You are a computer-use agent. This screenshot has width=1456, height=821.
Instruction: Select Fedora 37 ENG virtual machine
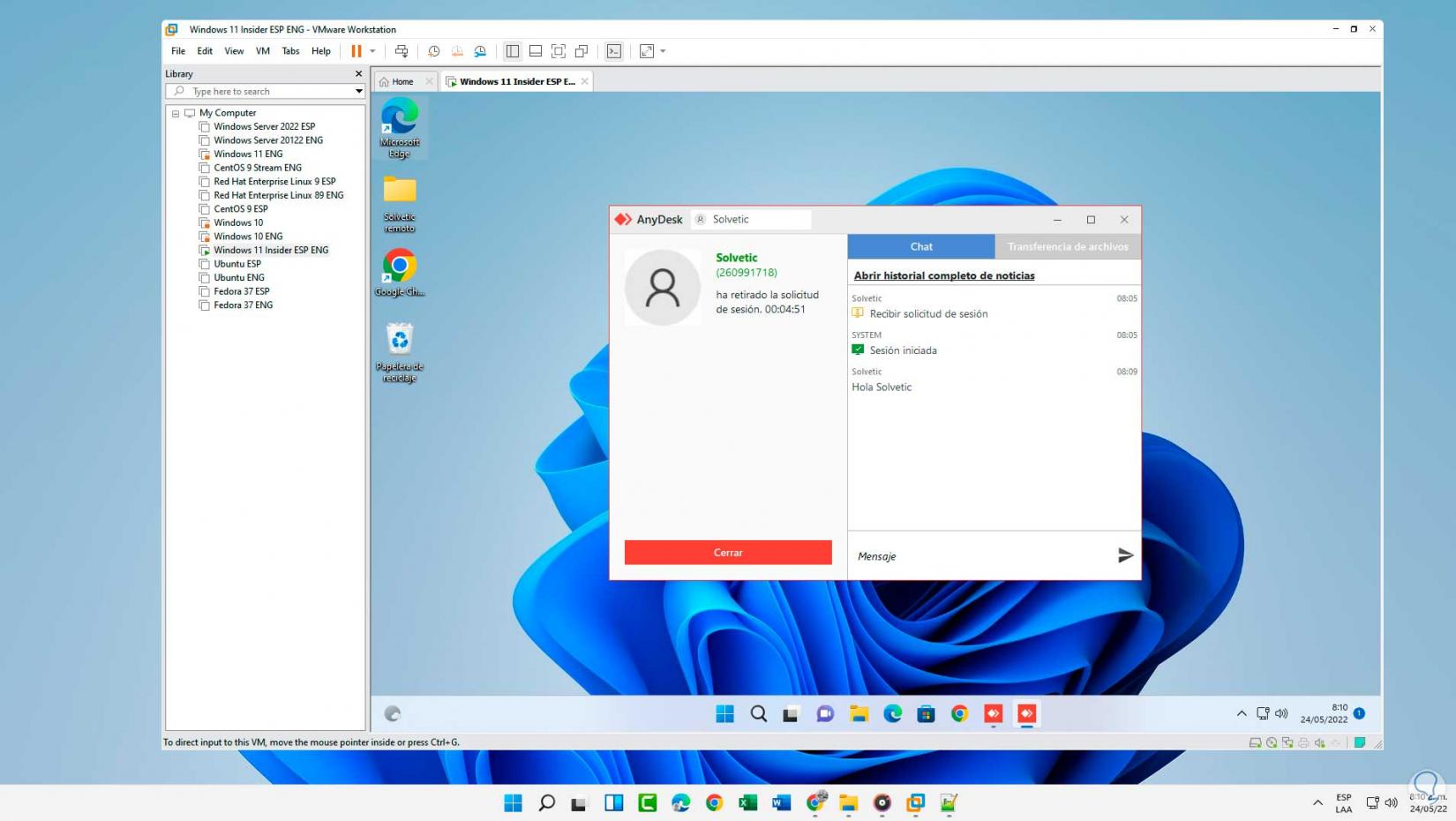(243, 305)
